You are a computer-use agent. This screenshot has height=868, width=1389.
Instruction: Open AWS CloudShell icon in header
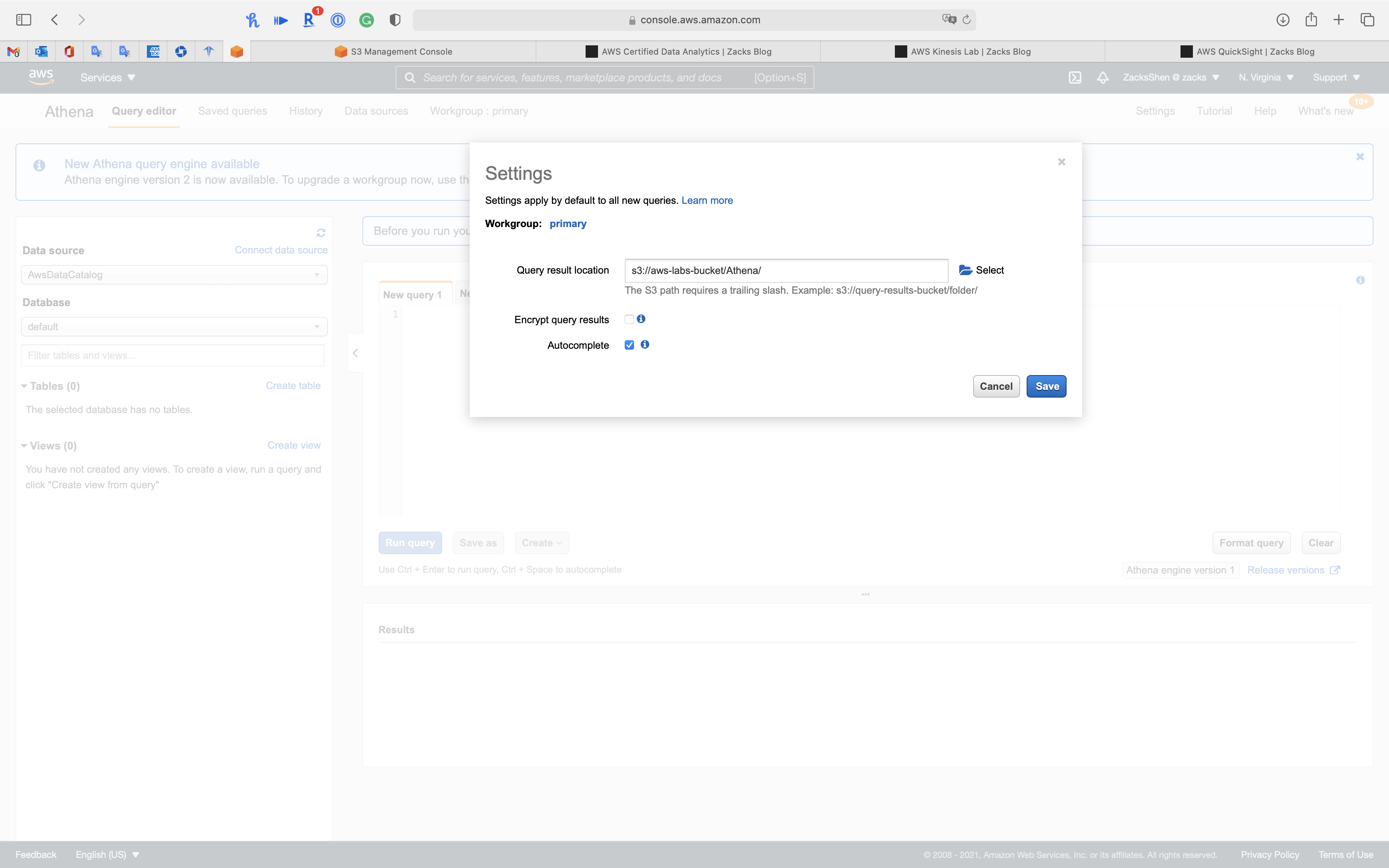tap(1074, 77)
